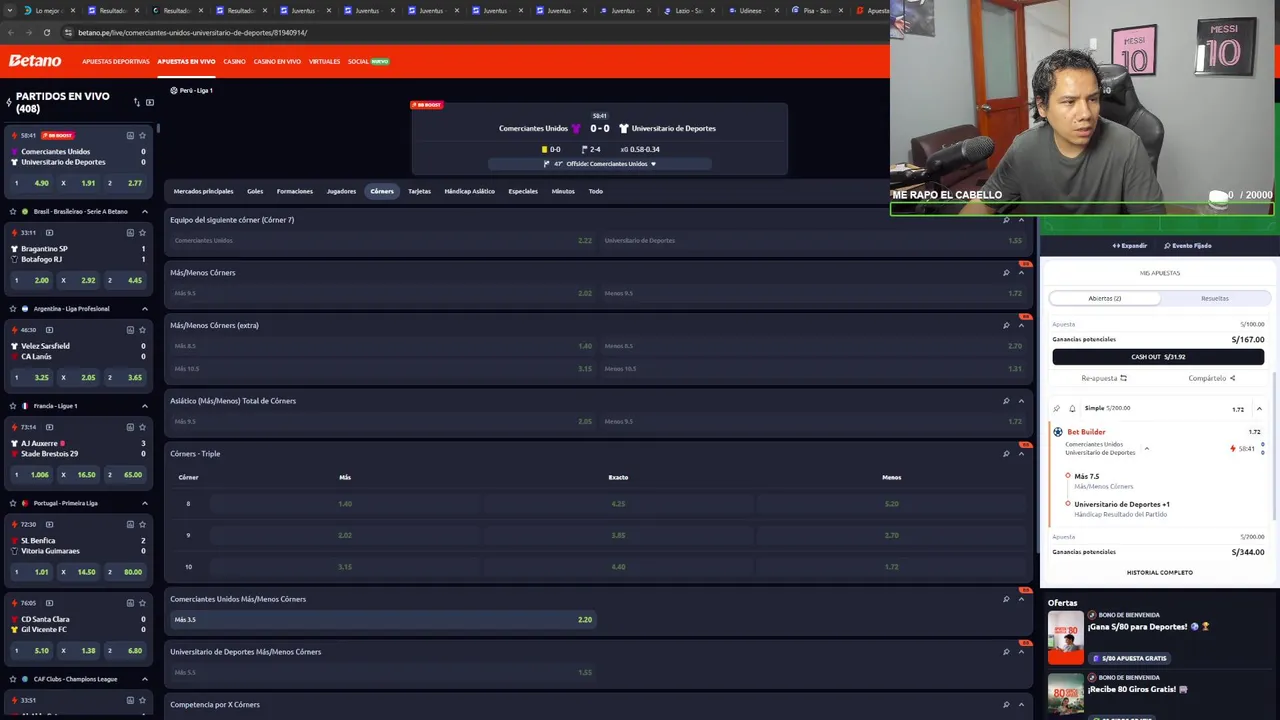
Task: Select Más 3.5 odds 2.20 bet
Action: 382,620
